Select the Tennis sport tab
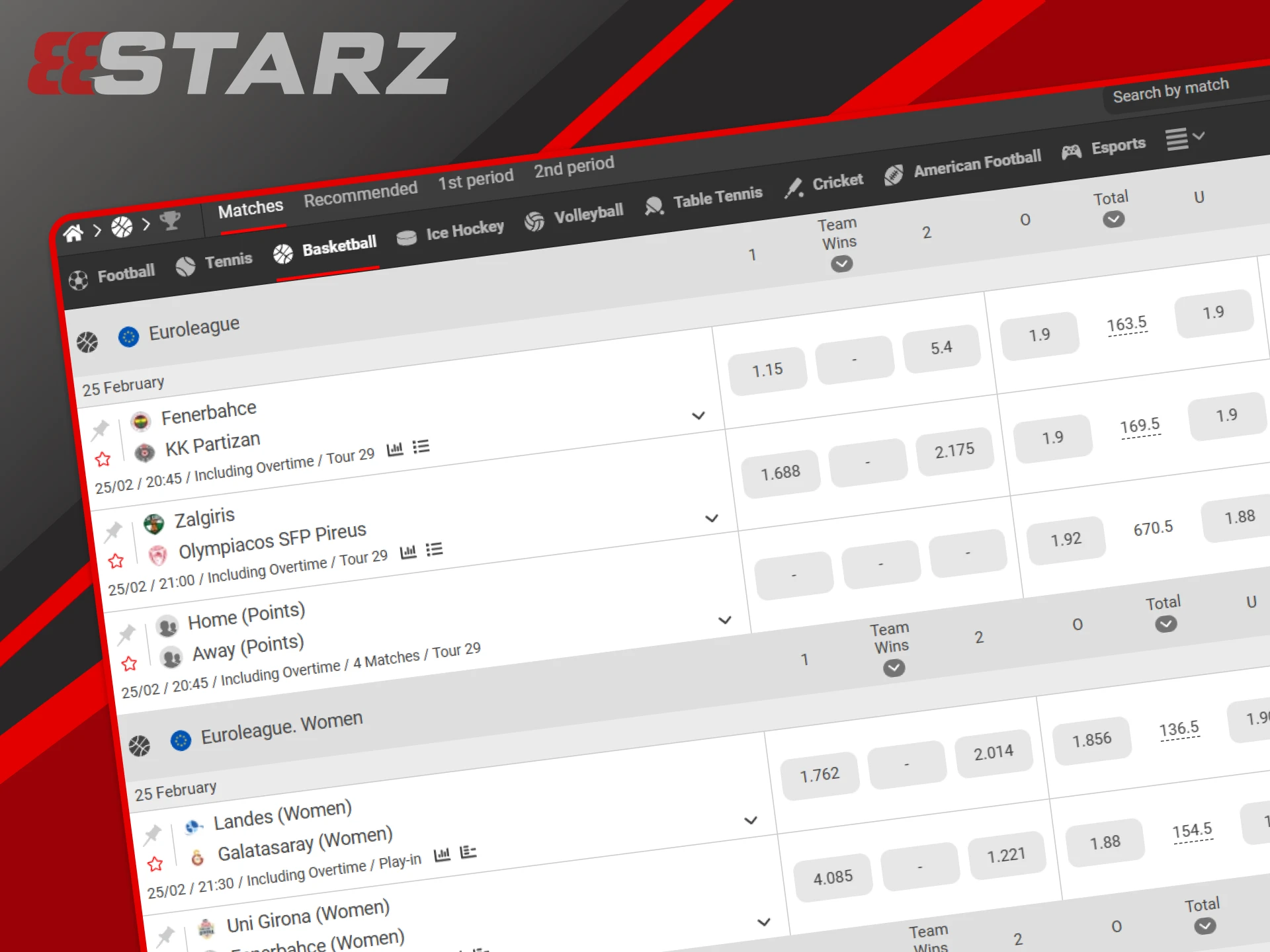Viewport: 1270px width, 952px height. click(x=214, y=263)
